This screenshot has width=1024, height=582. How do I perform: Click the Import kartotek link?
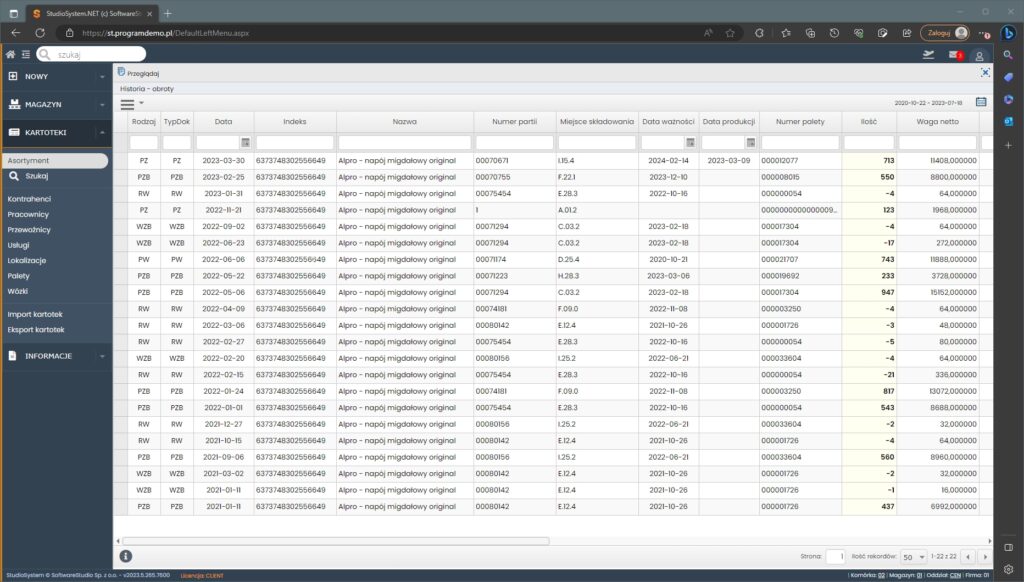point(36,314)
